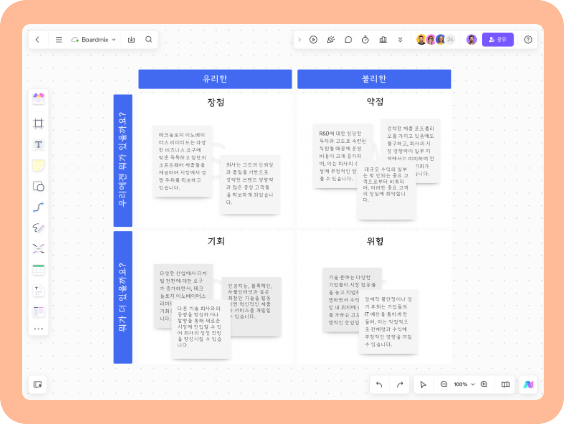Undo the last action
Image resolution: width=564 pixels, height=424 pixels.
click(x=379, y=384)
